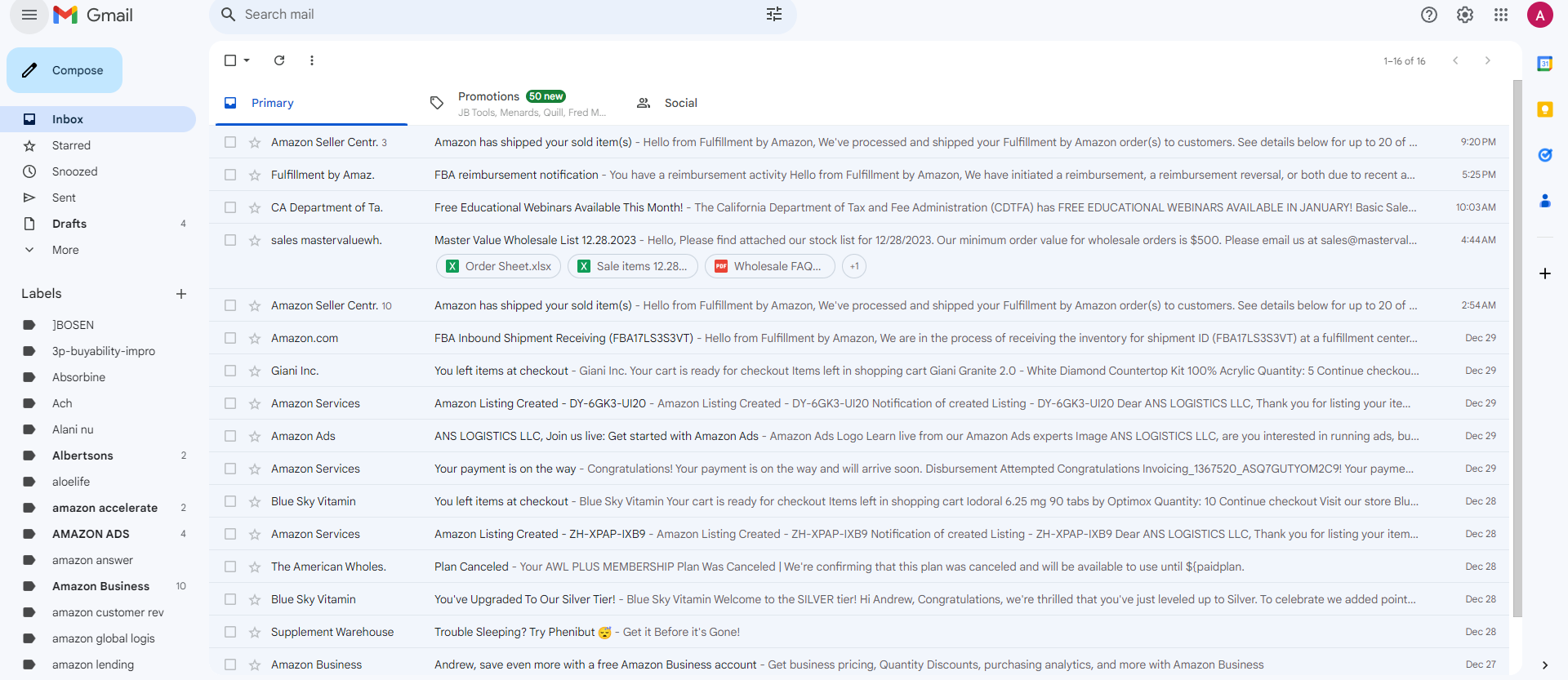
Task: Select the Giani Inc. email checkbox
Action: [x=230, y=371]
